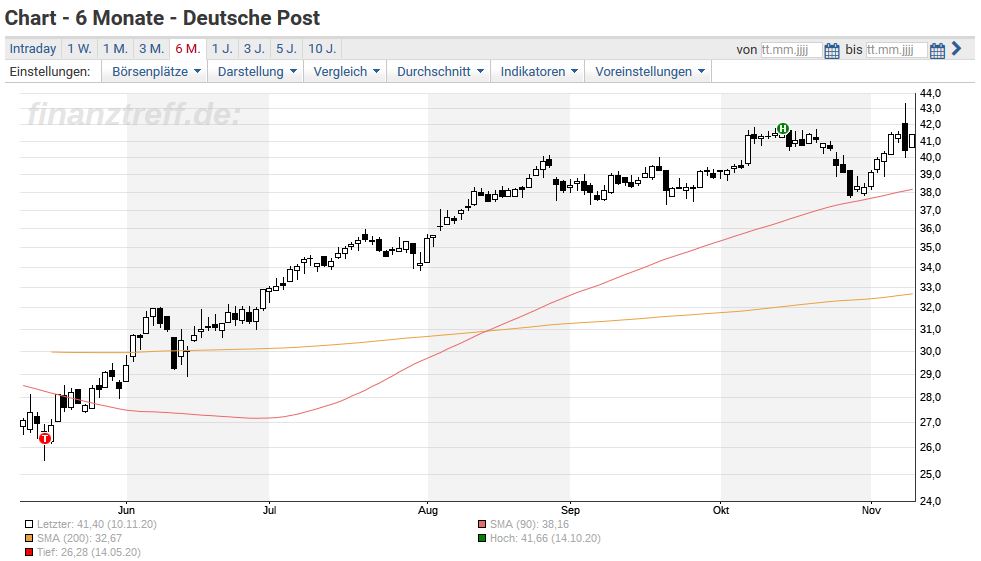Click 'Hoch: 41,66 (14.10.20)' legend text
Image resolution: width=981 pixels, height=561 pixels.
545,538
